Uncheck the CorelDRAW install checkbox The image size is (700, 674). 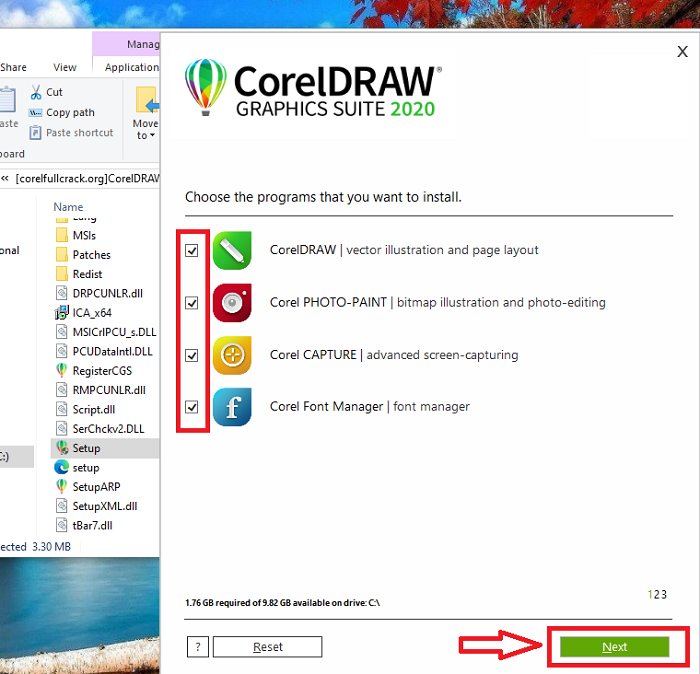192,251
